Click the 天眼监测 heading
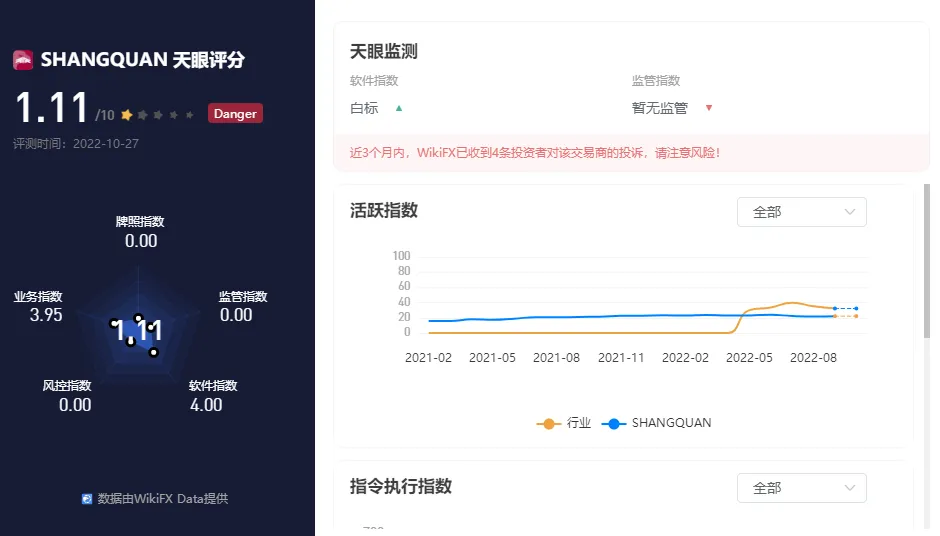940x536 pixels. [x=384, y=52]
